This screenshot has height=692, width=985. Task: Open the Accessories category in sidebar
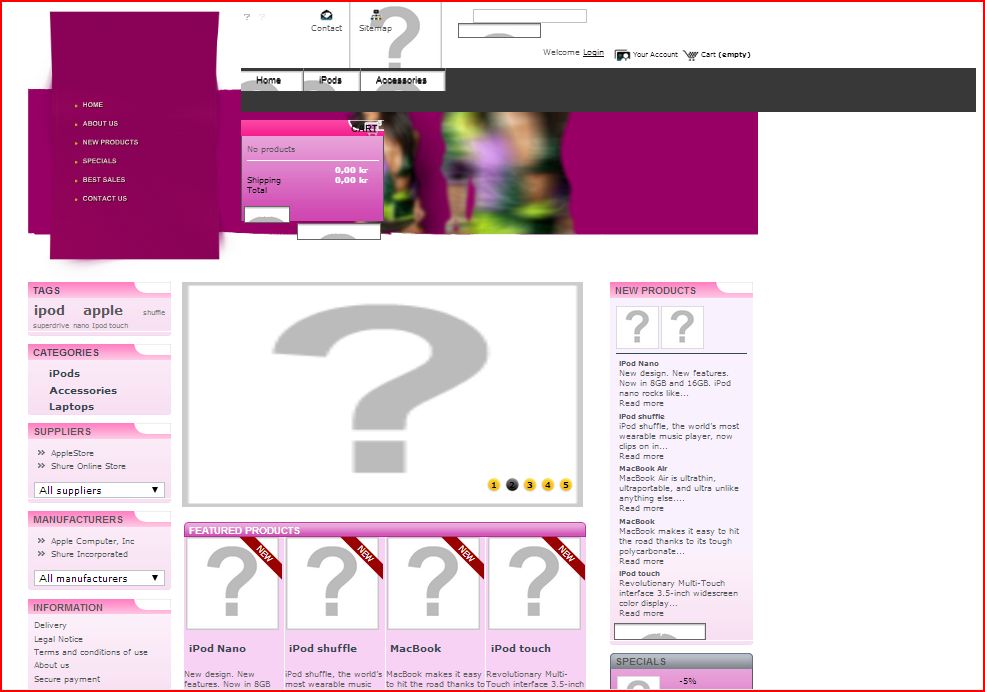click(83, 391)
